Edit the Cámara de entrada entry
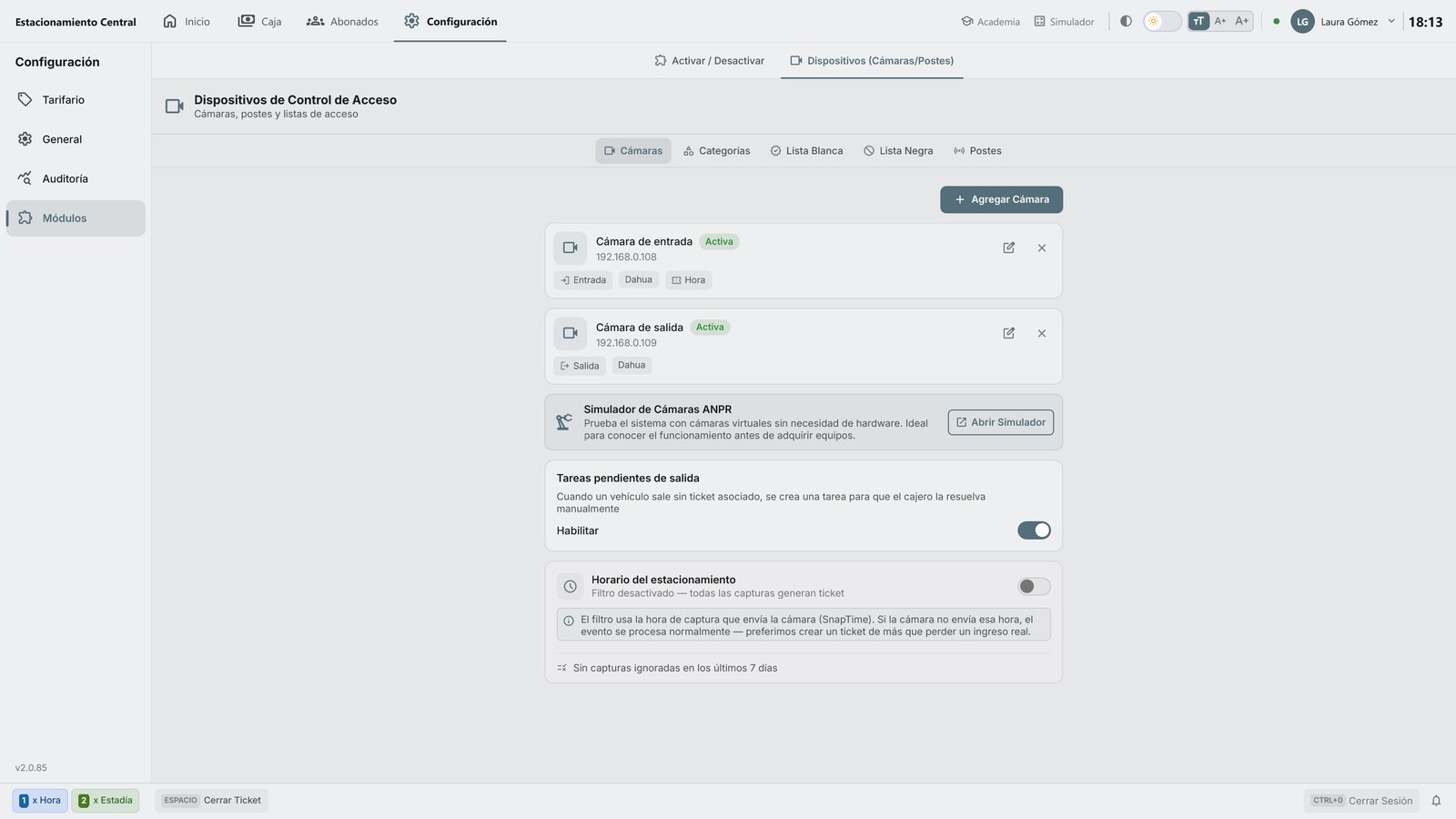 [x=1008, y=248]
